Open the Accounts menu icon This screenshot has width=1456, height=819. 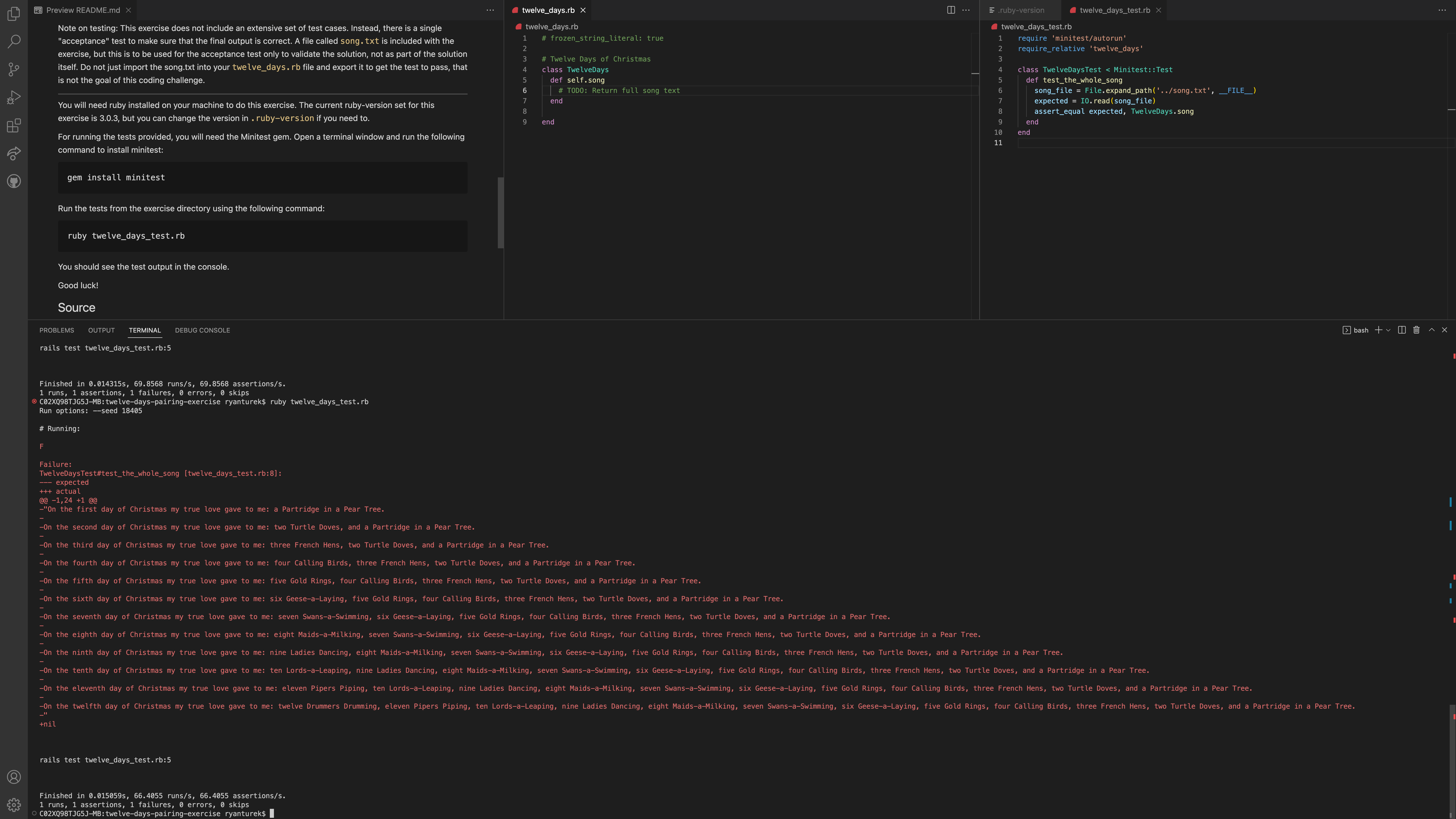(14, 777)
